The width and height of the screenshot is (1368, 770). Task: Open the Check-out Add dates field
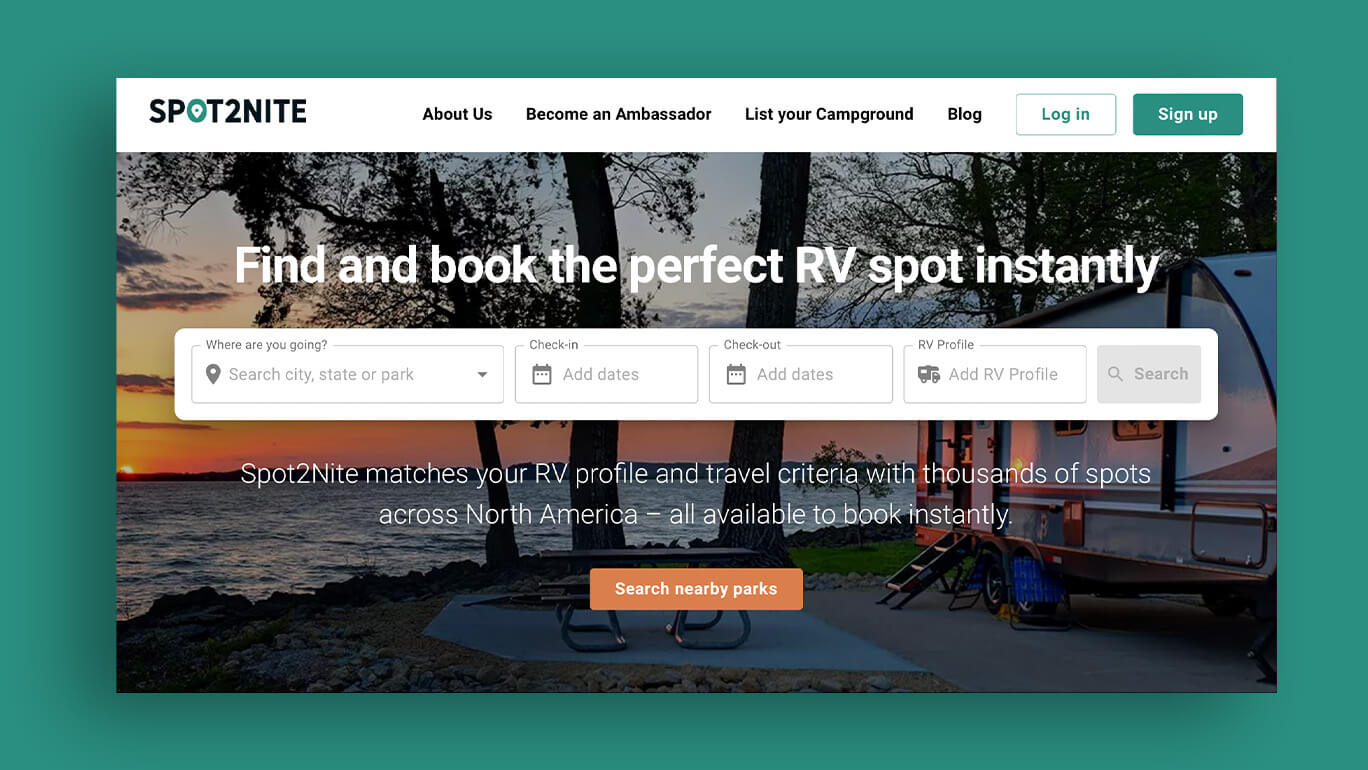[x=800, y=374]
